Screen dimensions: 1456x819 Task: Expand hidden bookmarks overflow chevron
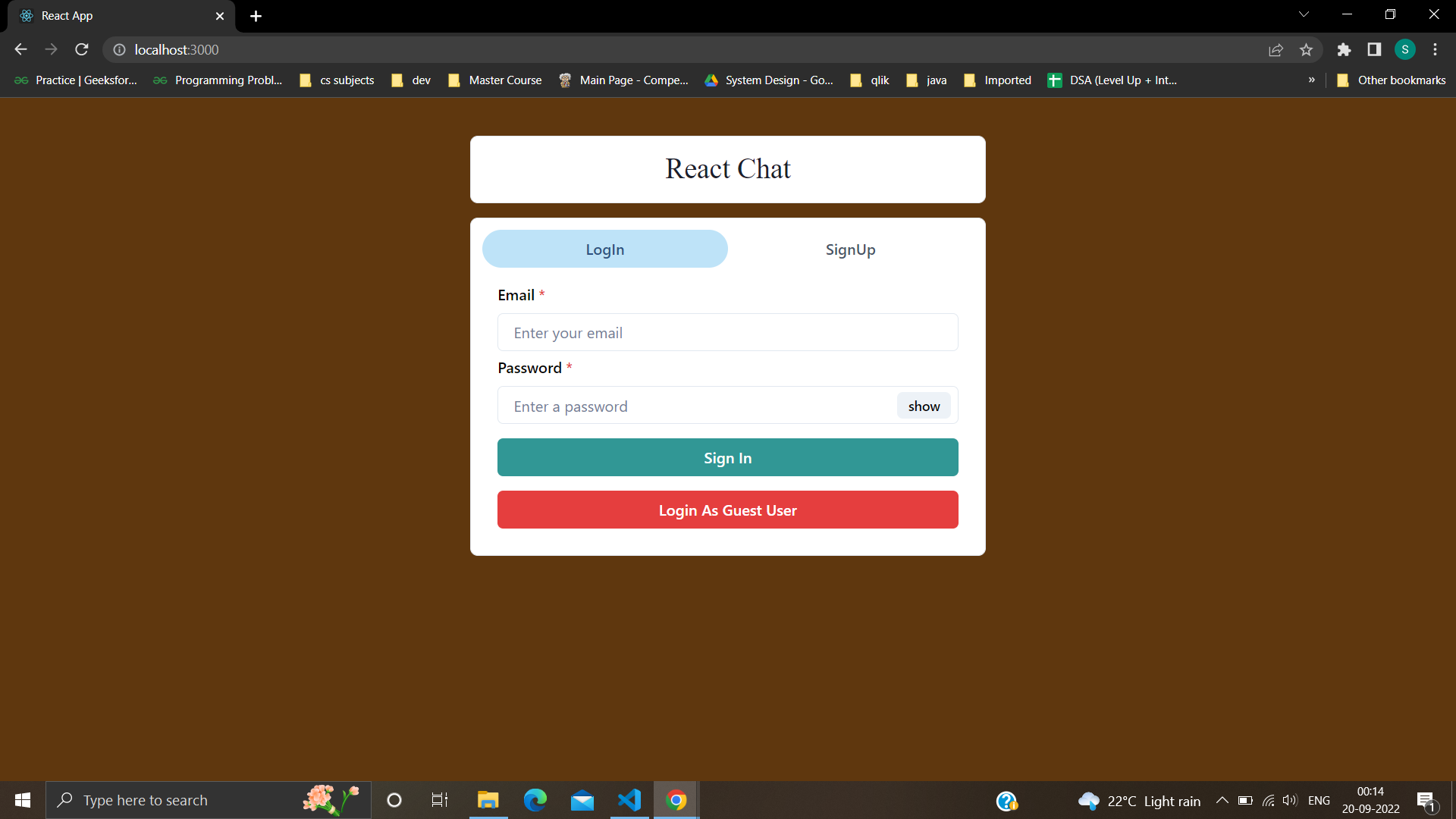coord(1311,80)
